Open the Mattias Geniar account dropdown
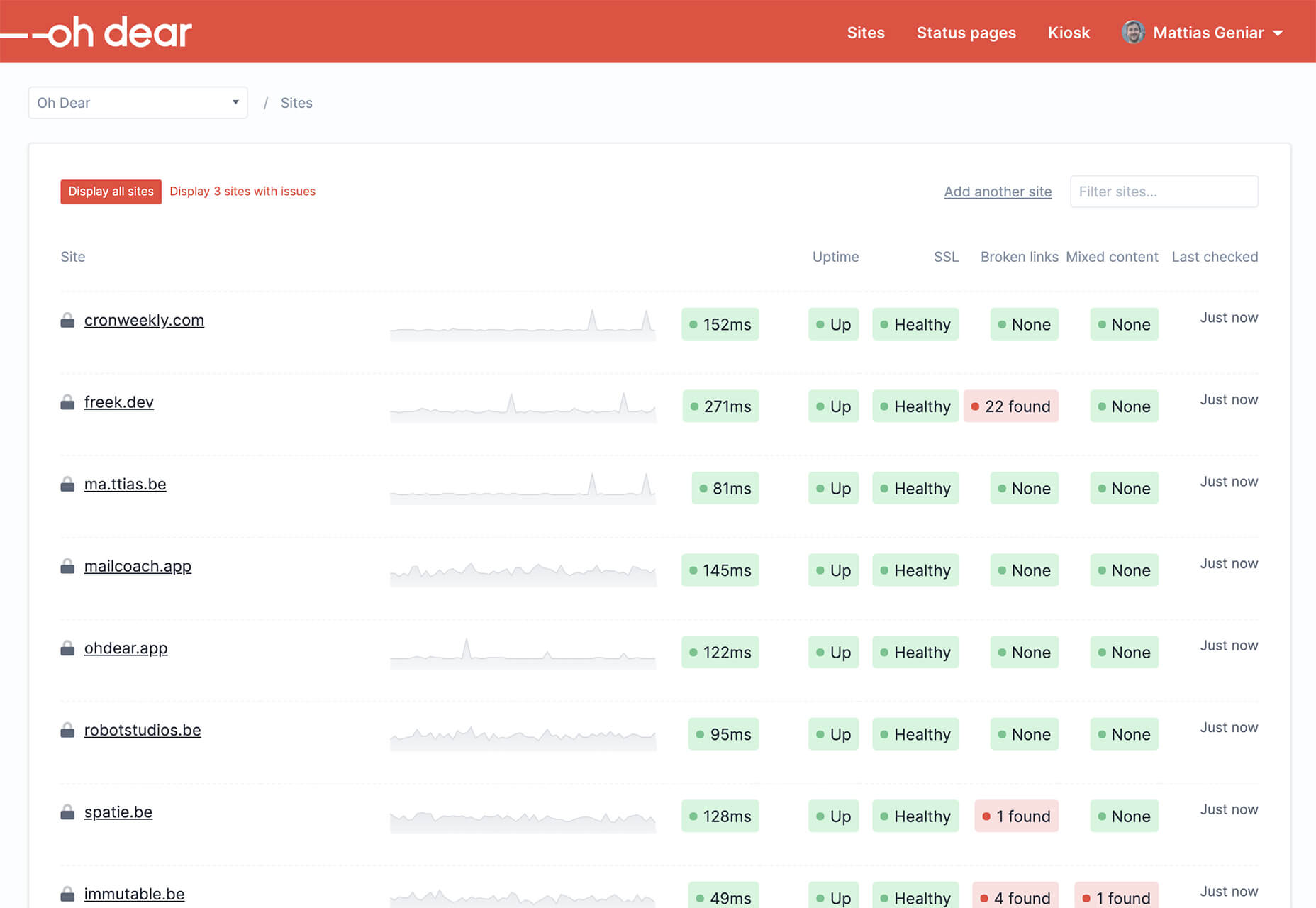Image resolution: width=1316 pixels, height=908 pixels. [1203, 33]
